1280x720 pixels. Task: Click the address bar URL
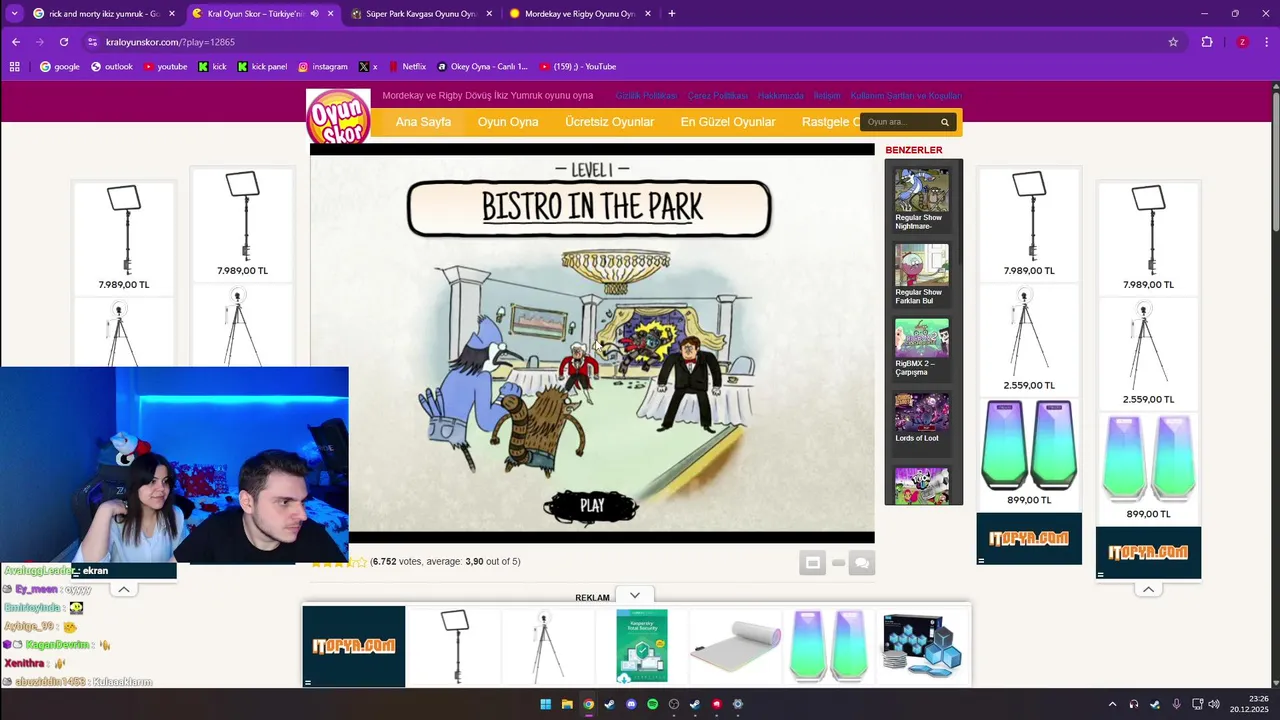170,42
